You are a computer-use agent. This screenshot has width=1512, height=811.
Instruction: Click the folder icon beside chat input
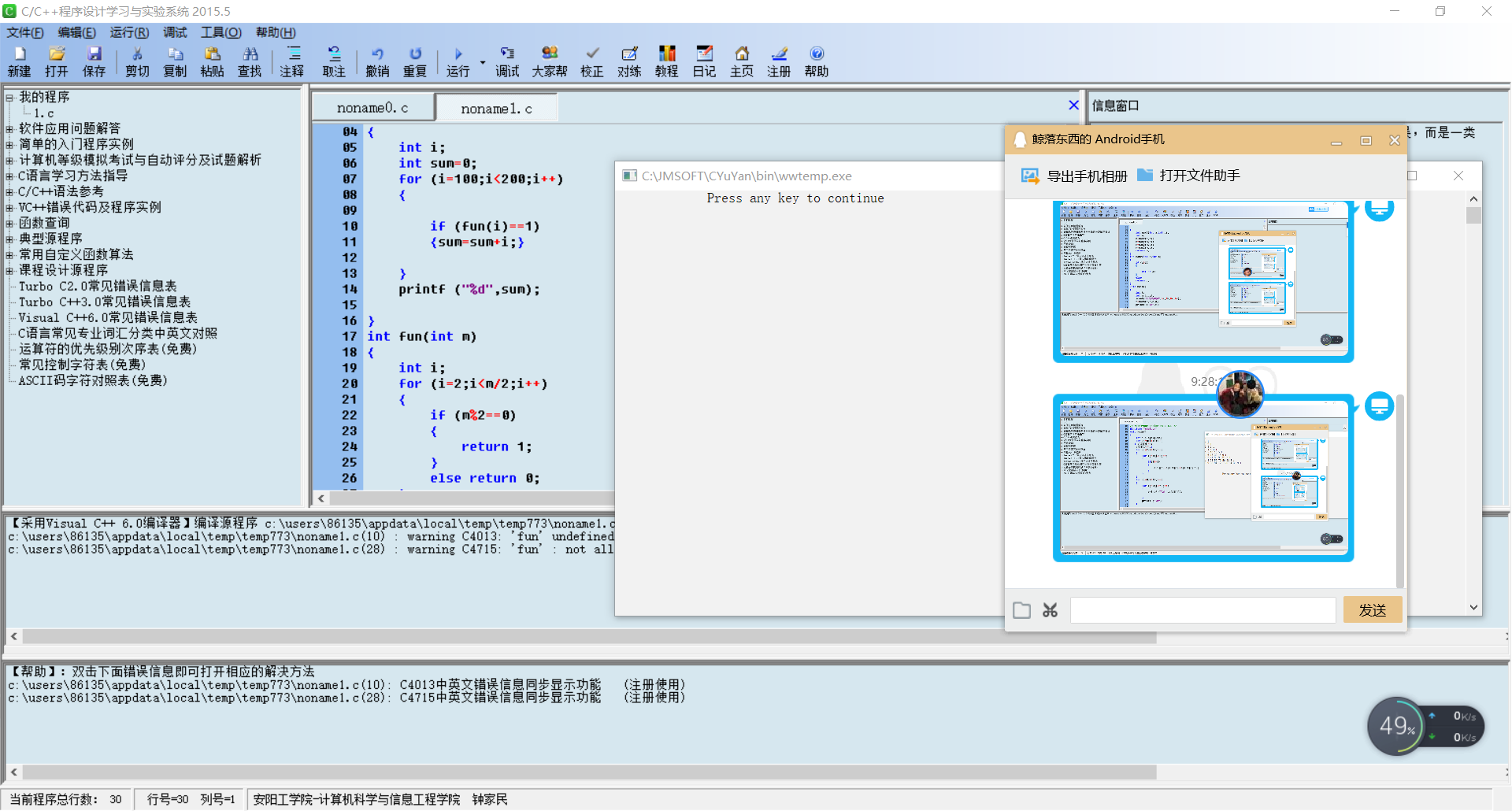[1021, 610]
